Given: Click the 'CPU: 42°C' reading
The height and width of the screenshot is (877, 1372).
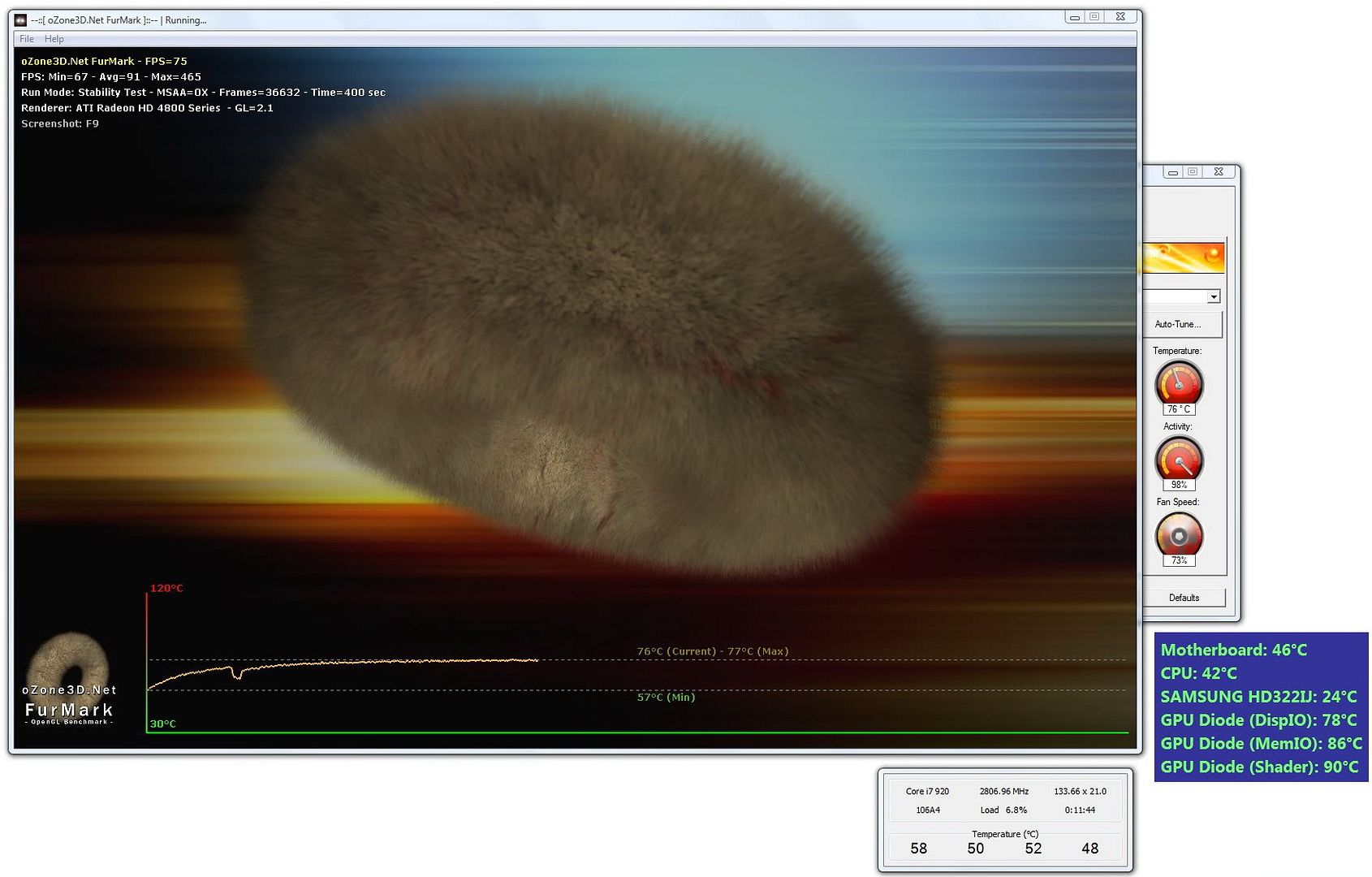Looking at the screenshot, I should click(1198, 673).
